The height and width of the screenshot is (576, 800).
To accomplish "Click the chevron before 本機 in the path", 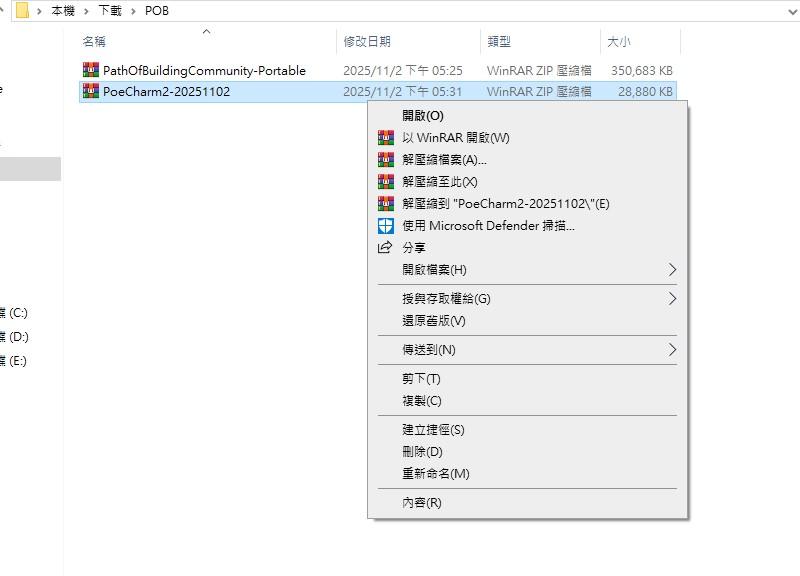I will 39,11.
